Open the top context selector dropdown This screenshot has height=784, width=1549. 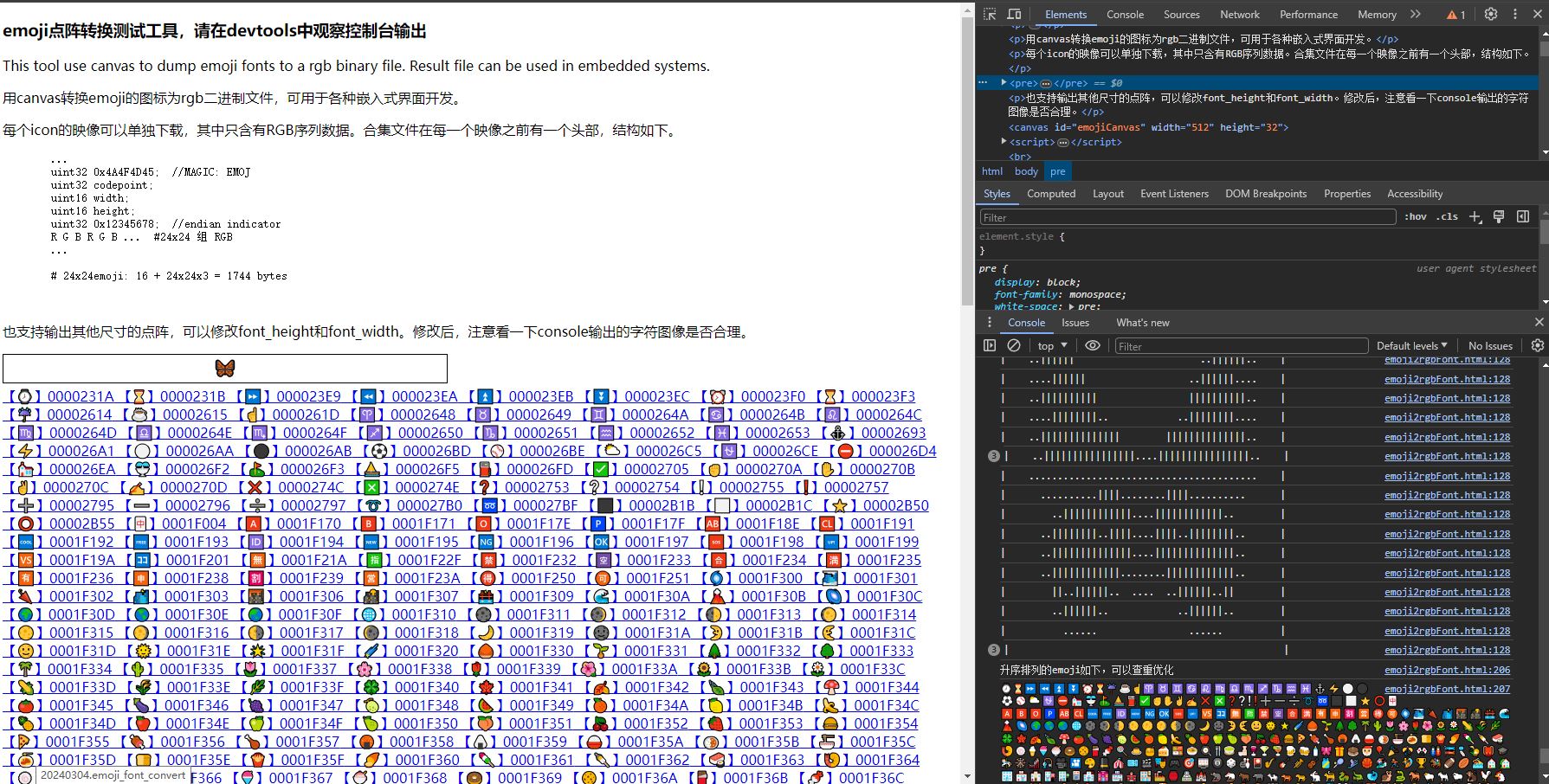tap(1053, 345)
